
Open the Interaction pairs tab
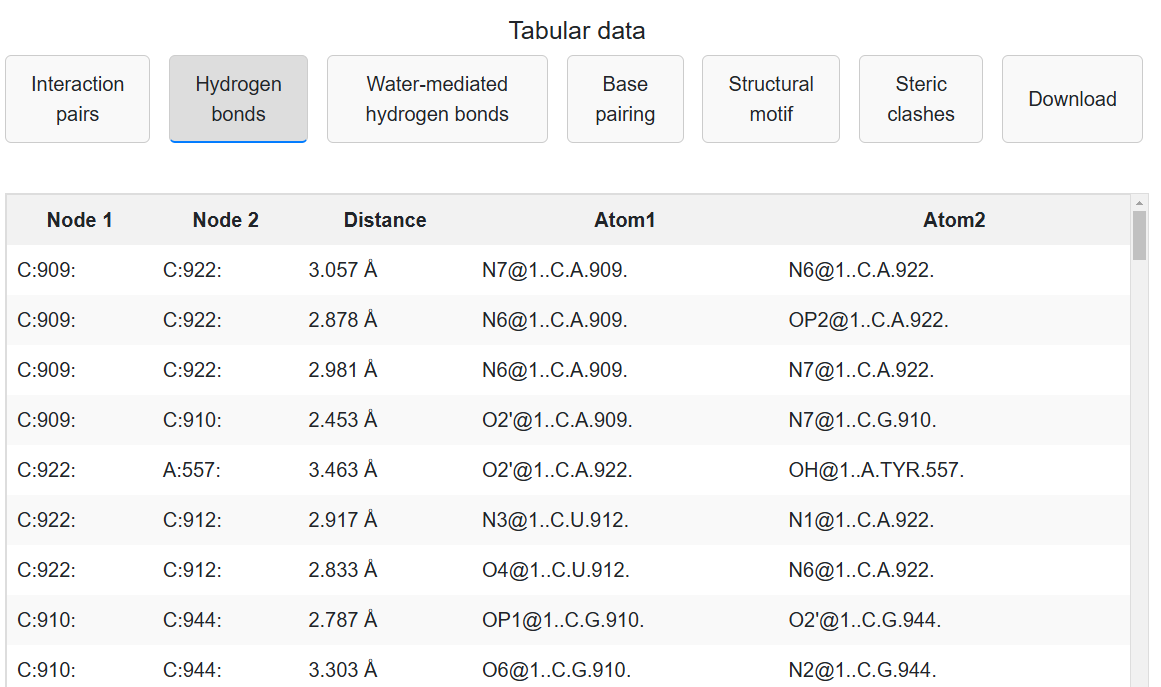[x=78, y=99]
